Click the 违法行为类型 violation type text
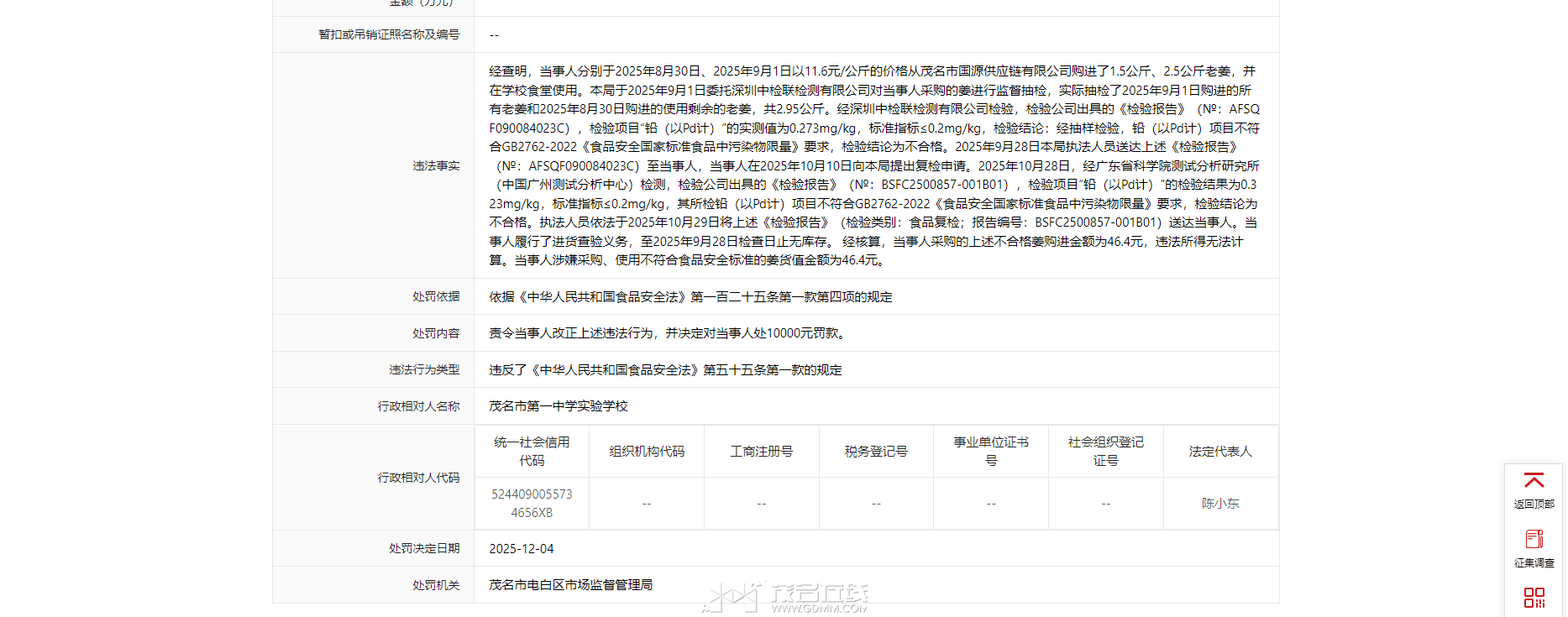 [665, 370]
